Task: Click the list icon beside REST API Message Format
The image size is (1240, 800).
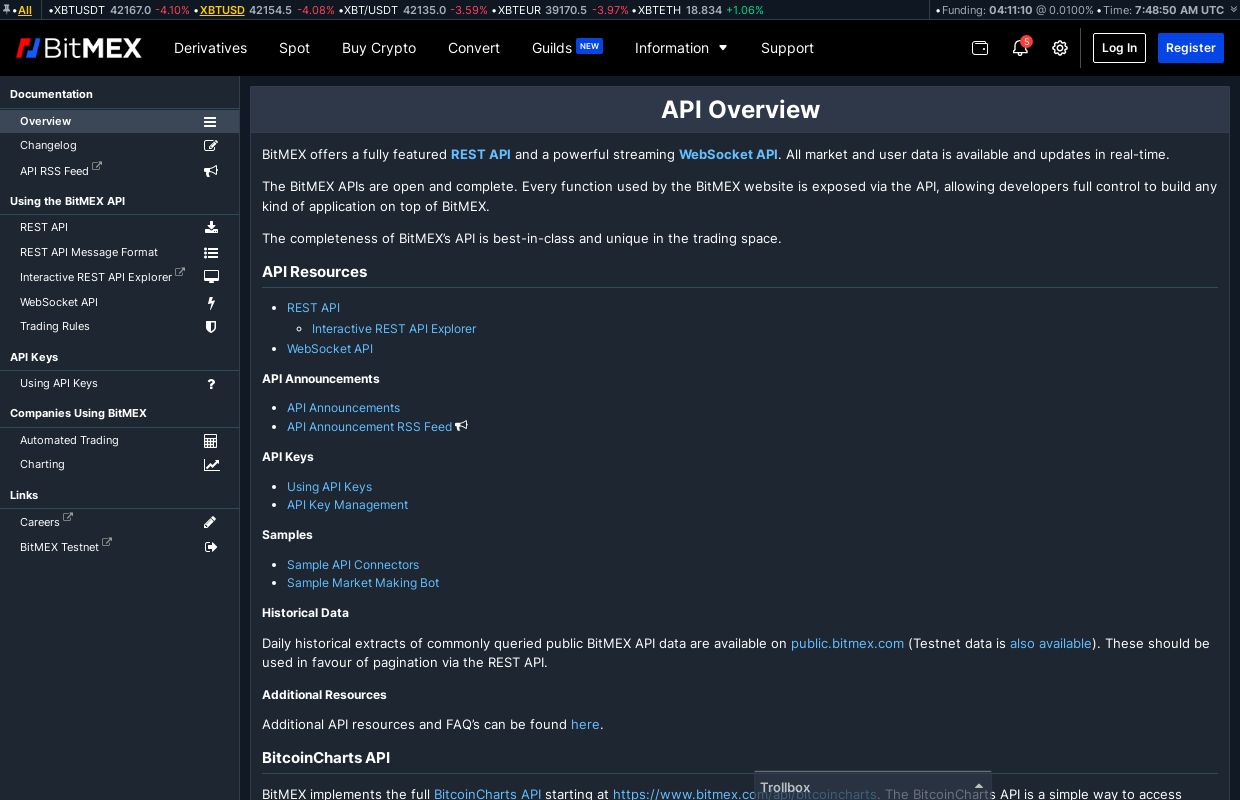Action: point(211,253)
